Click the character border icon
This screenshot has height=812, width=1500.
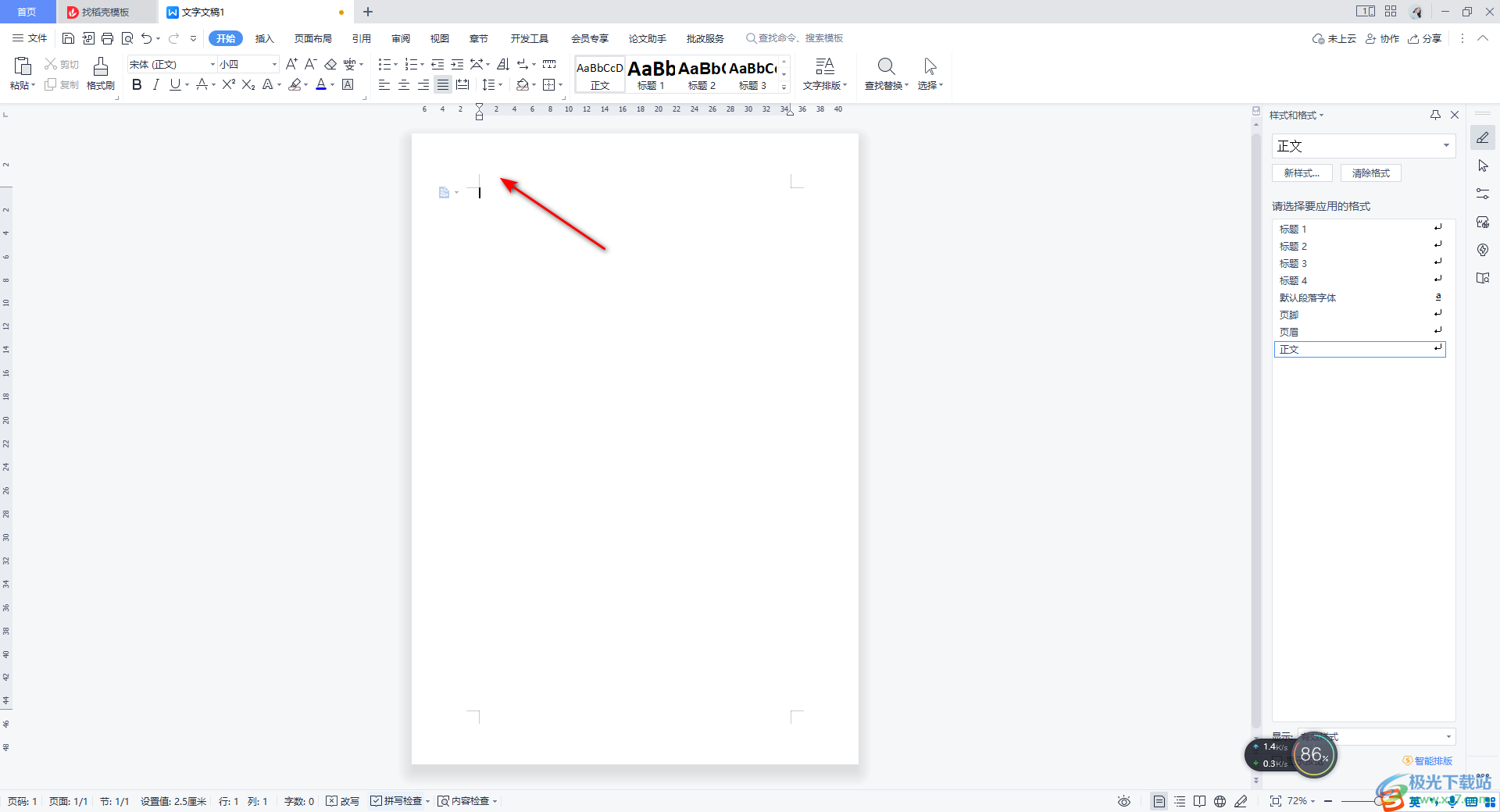click(x=348, y=84)
